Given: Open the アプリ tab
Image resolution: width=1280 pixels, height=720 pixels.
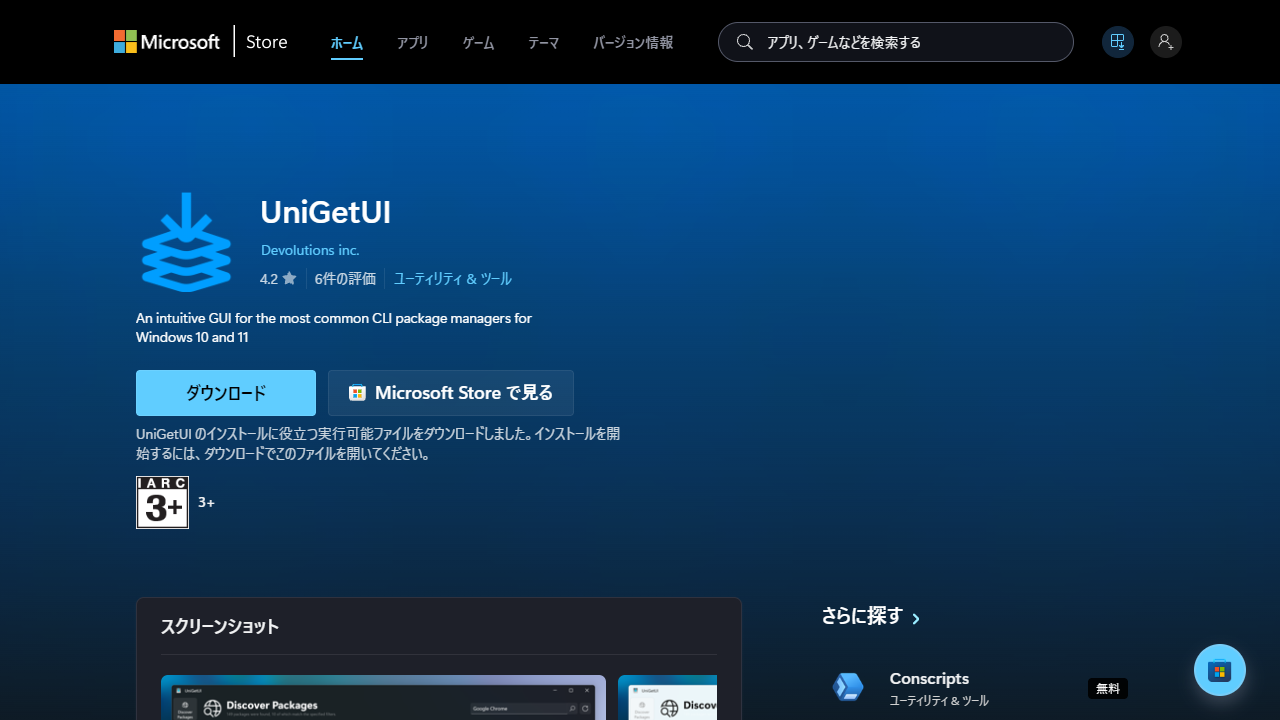Looking at the screenshot, I should click(x=412, y=43).
